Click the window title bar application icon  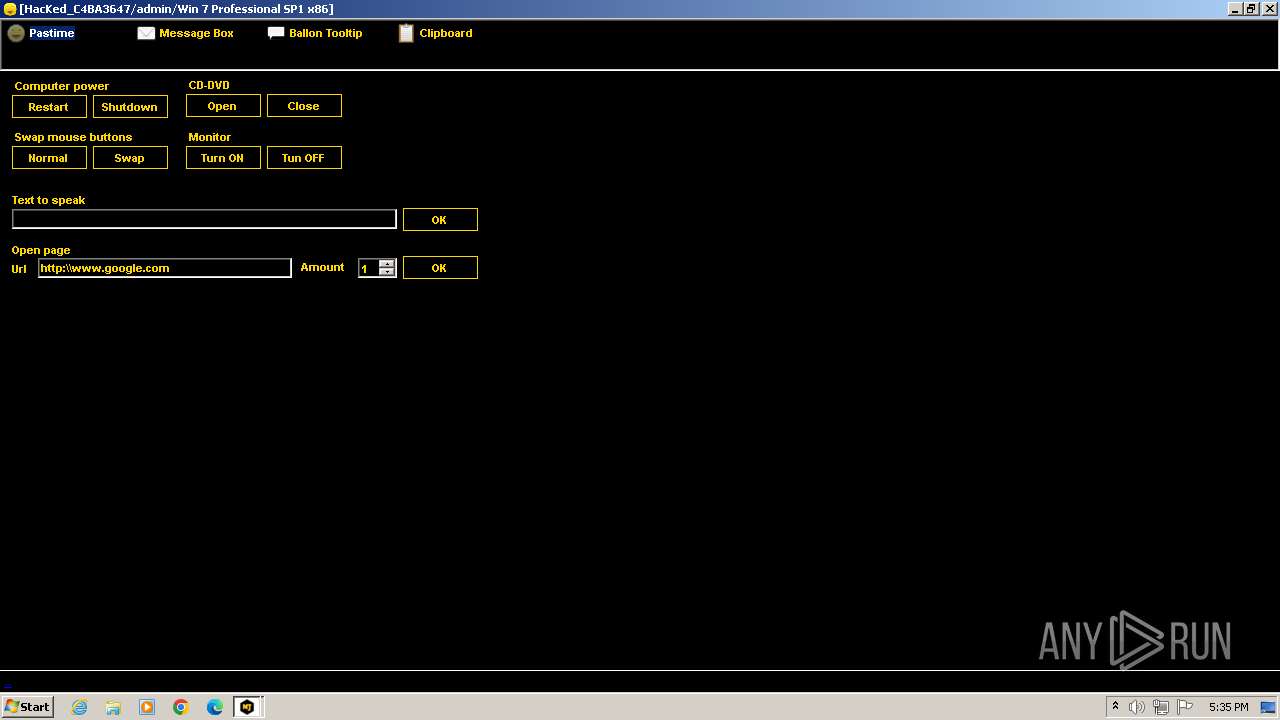click(x=9, y=8)
